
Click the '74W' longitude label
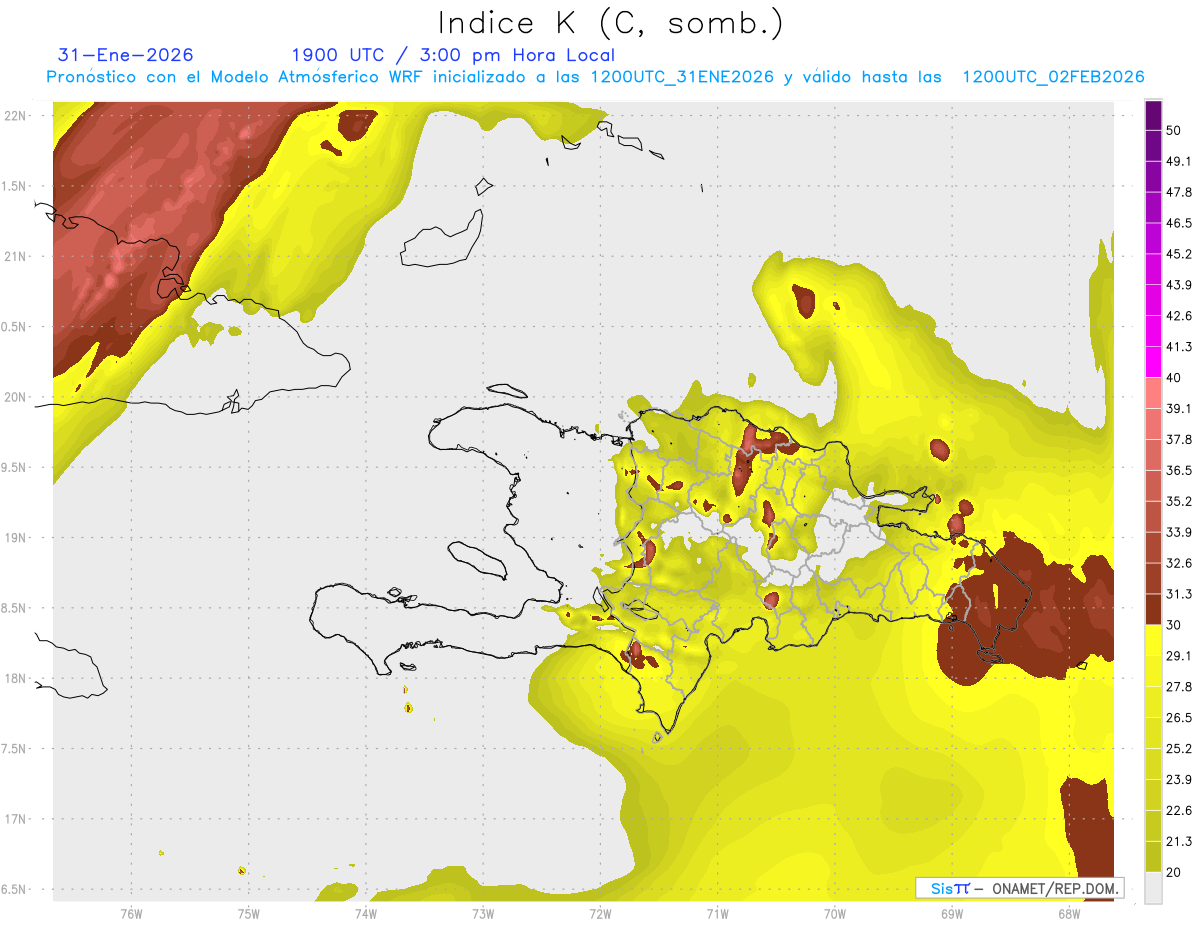click(x=365, y=913)
